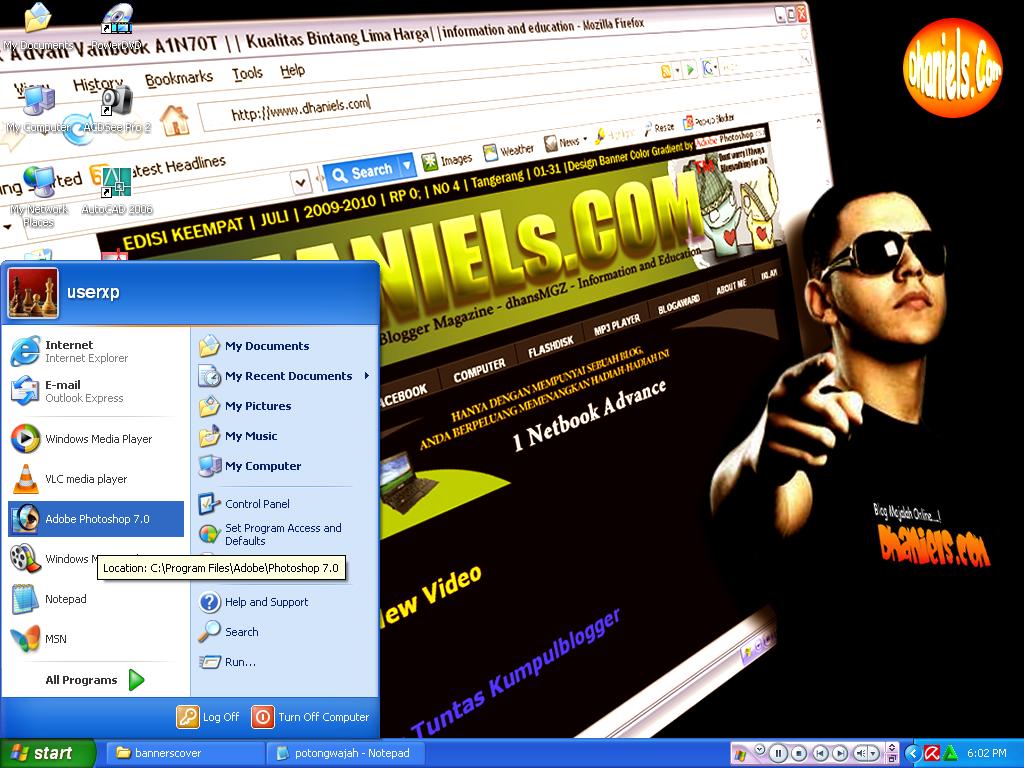This screenshot has width=1024, height=768.
Task: Open volume dropdown in taskbar player
Action: coord(873,754)
